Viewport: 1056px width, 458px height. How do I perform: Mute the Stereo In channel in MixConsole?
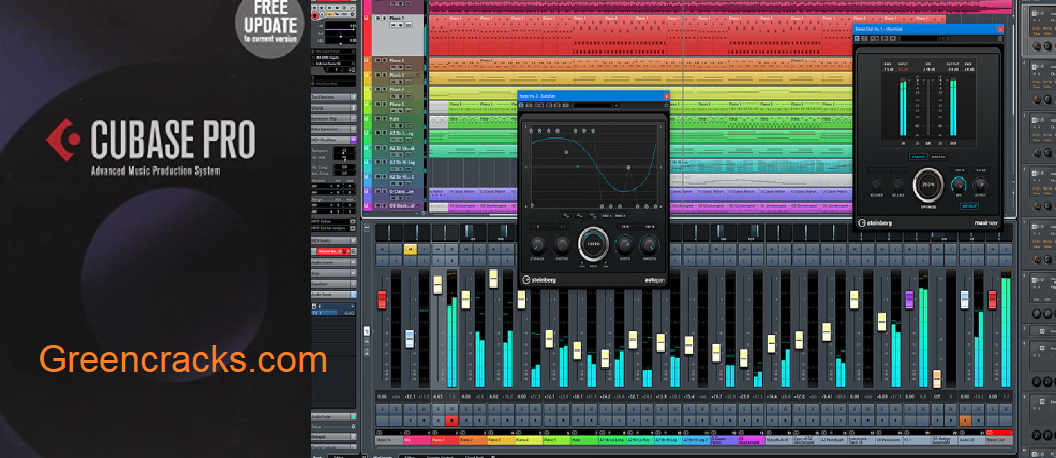(381, 249)
